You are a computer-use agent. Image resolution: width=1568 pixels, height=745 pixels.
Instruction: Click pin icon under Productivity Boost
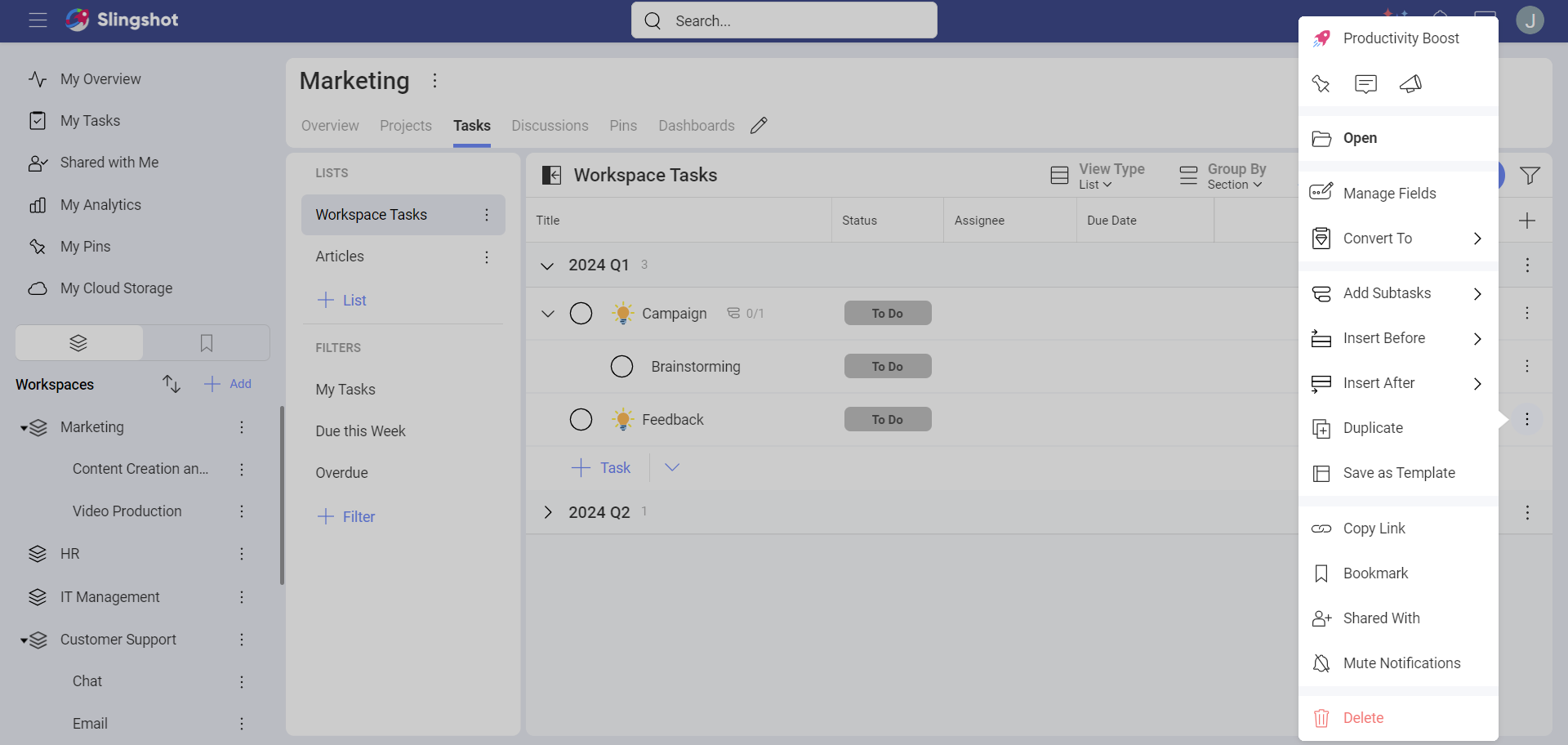[1321, 83]
